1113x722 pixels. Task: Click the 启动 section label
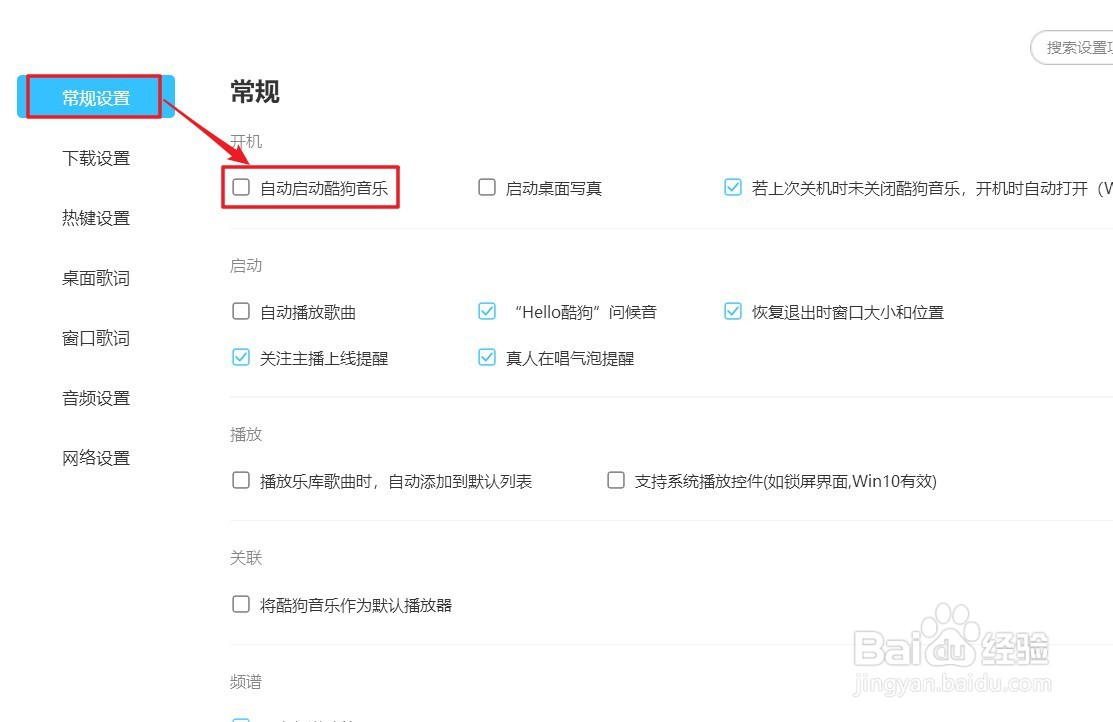coord(246,266)
